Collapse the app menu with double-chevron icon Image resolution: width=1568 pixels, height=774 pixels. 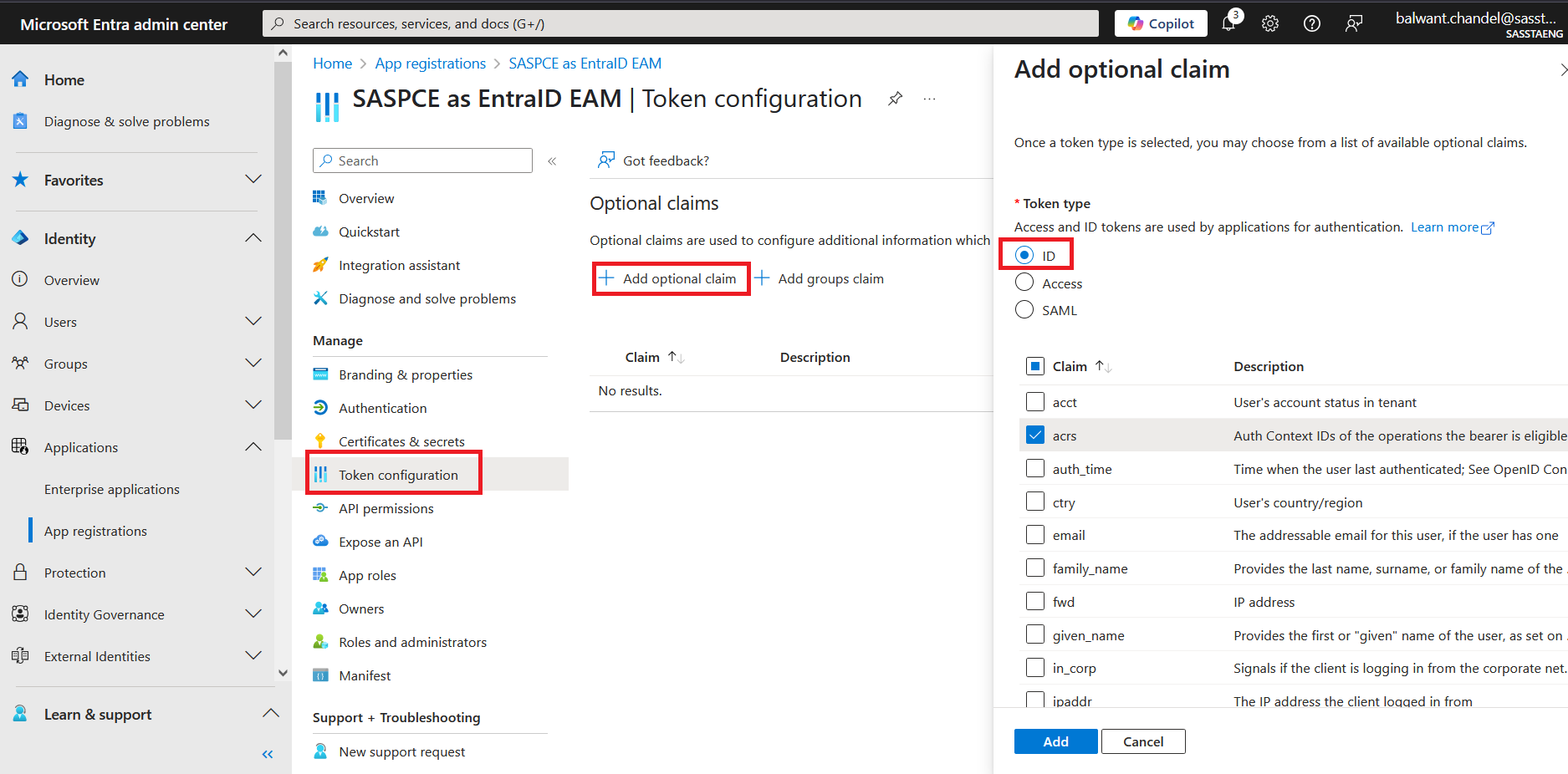pos(552,161)
